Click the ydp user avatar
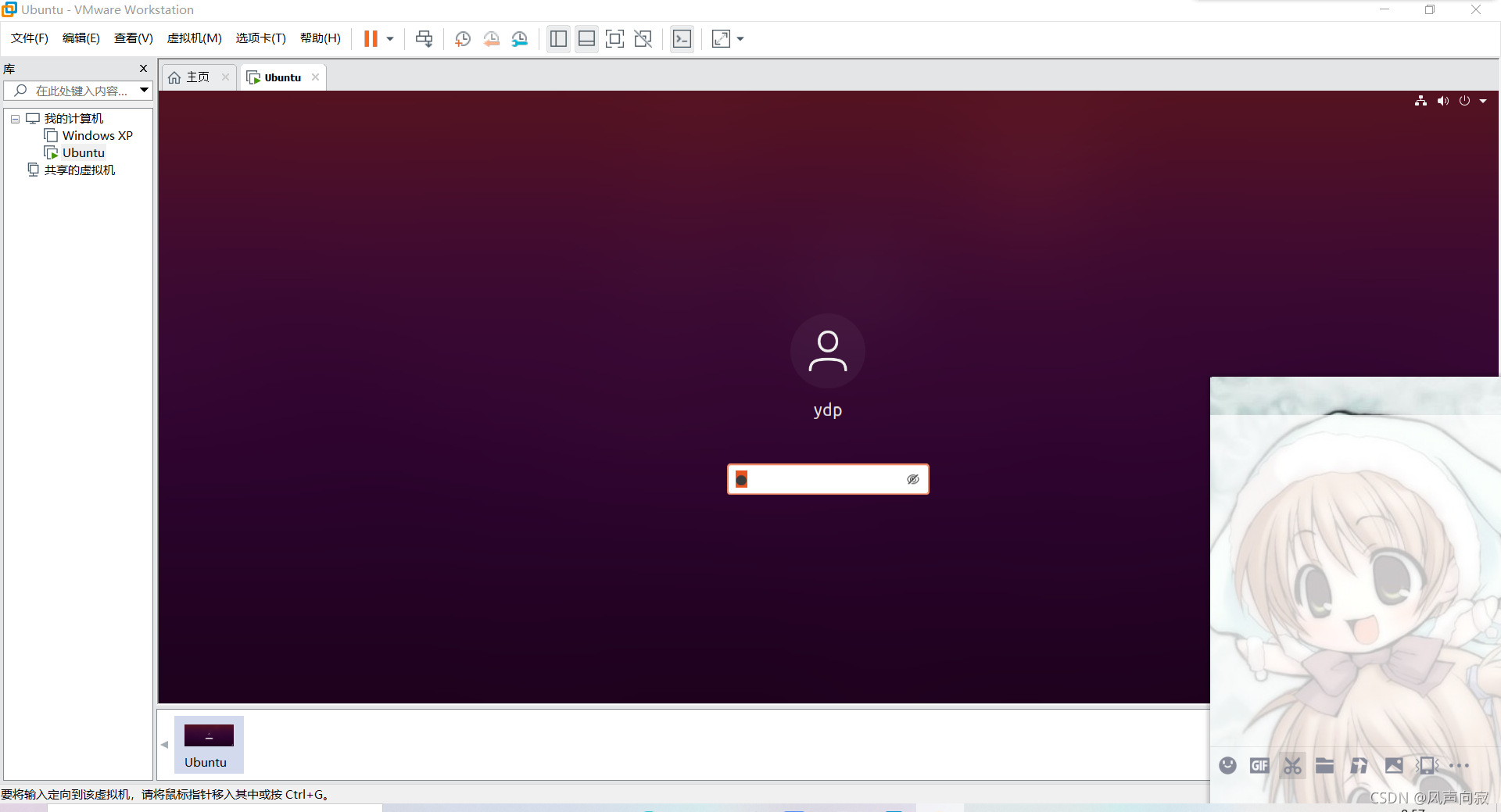1501x812 pixels. click(828, 351)
